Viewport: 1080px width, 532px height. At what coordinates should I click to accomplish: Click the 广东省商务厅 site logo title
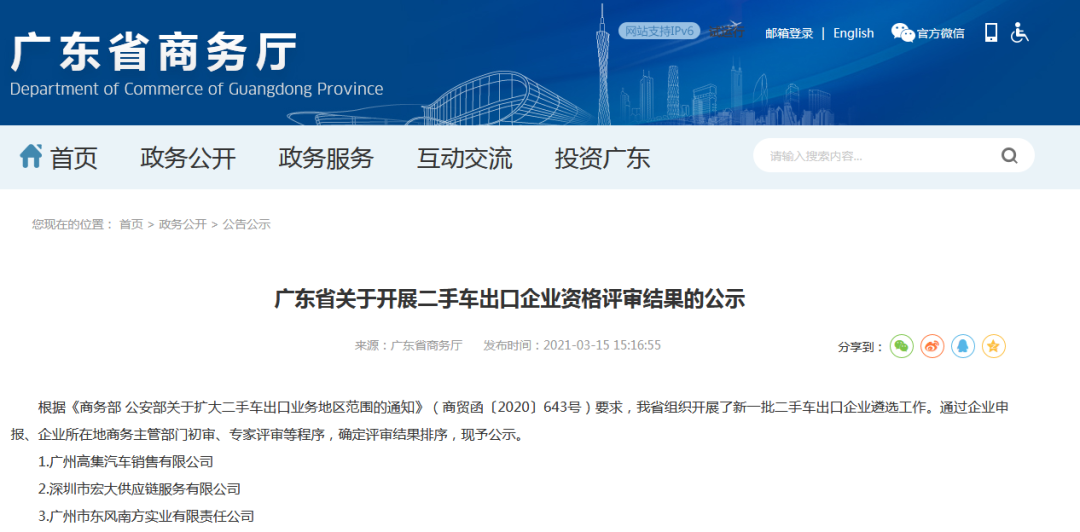click(154, 52)
